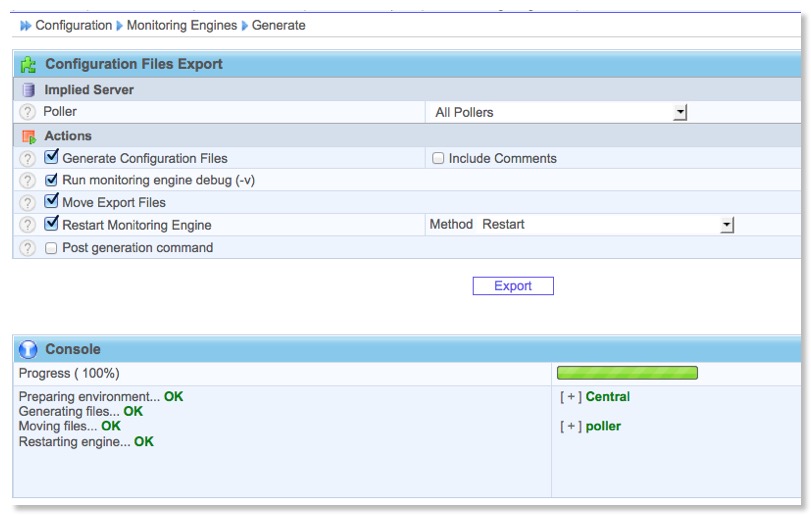Click help icon next to Poller
Image resolution: width=811 pixels, height=515 pixels.
tap(28, 112)
